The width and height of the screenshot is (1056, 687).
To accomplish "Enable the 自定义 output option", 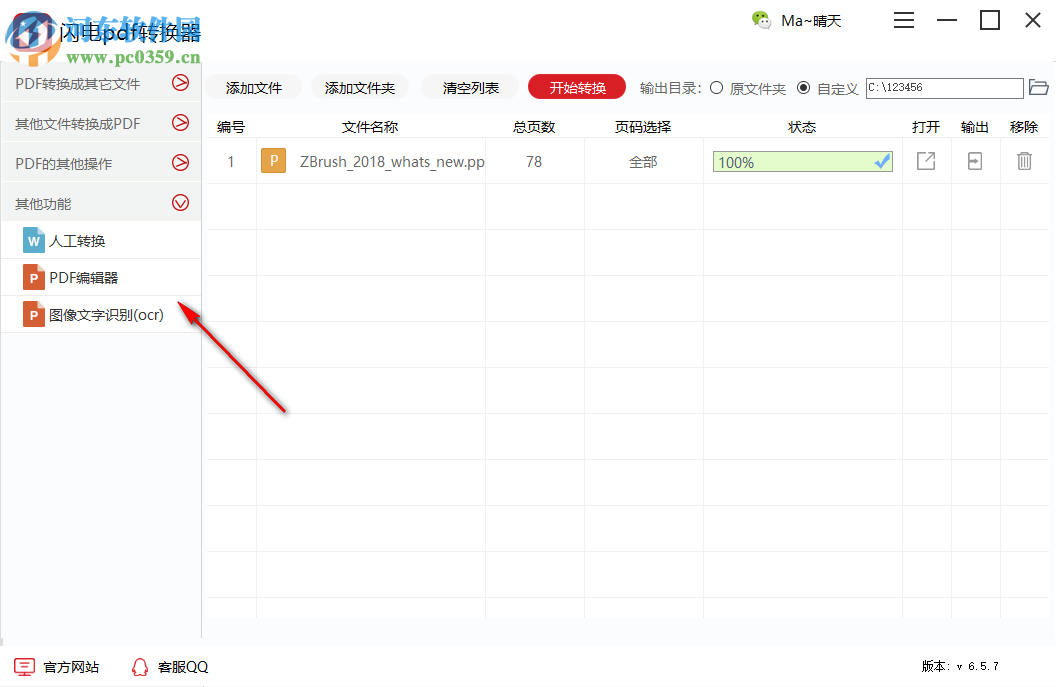I will pos(804,88).
